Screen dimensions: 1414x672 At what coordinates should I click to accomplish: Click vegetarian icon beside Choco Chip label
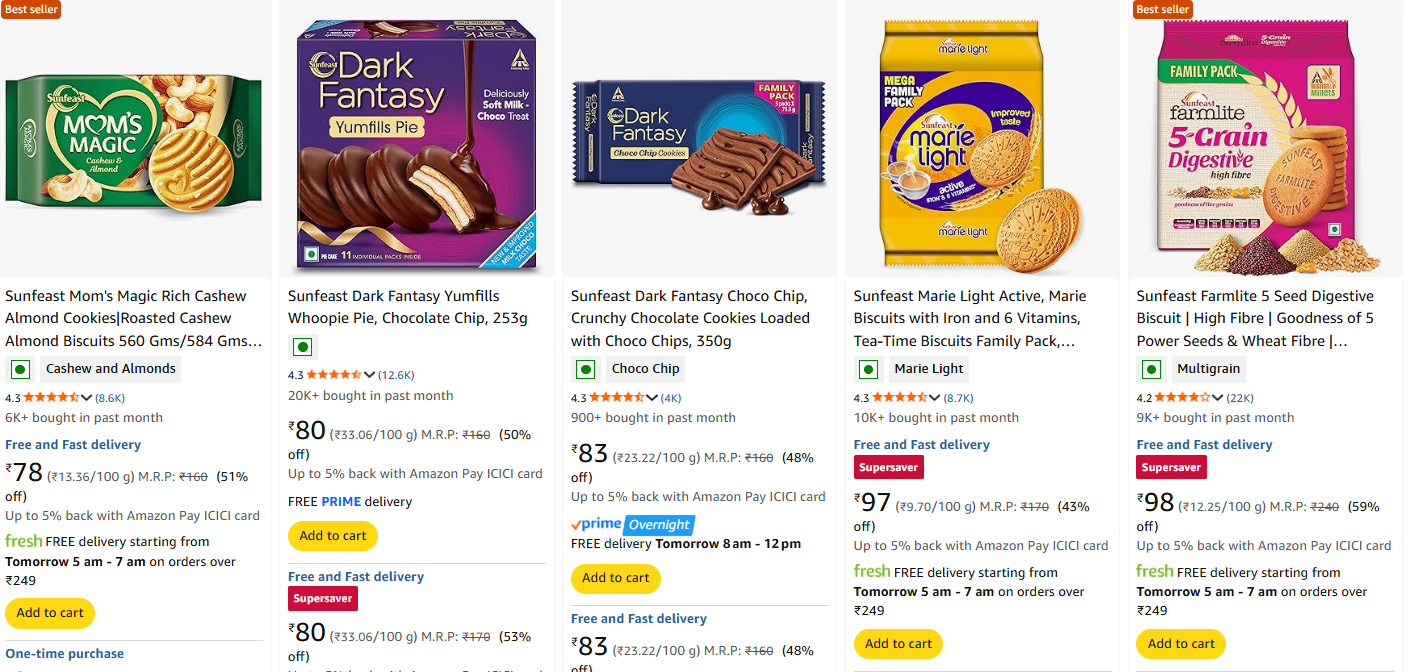point(585,369)
